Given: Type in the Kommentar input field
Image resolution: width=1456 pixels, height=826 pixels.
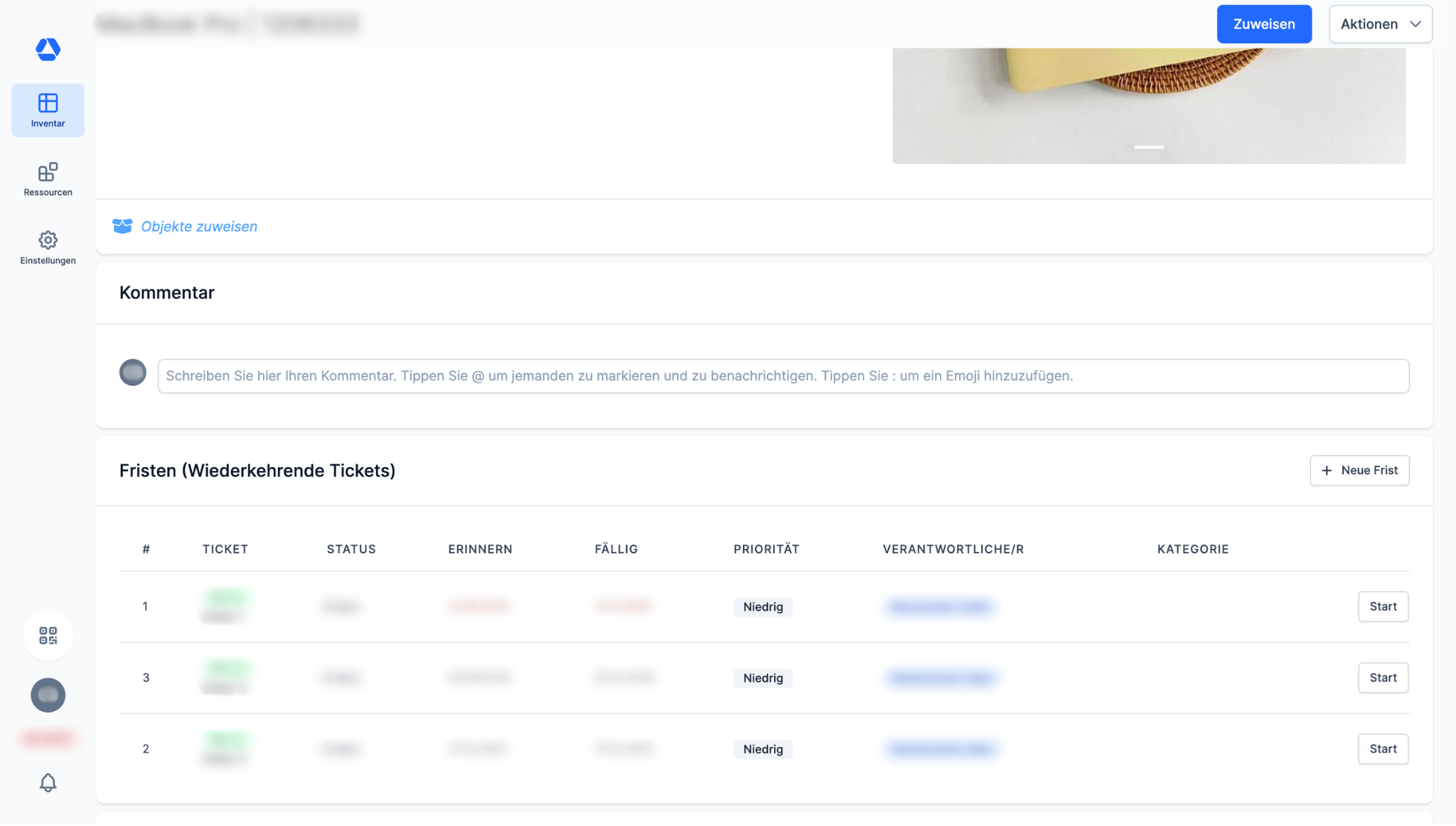Looking at the screenshot, I should pos(782,376).
